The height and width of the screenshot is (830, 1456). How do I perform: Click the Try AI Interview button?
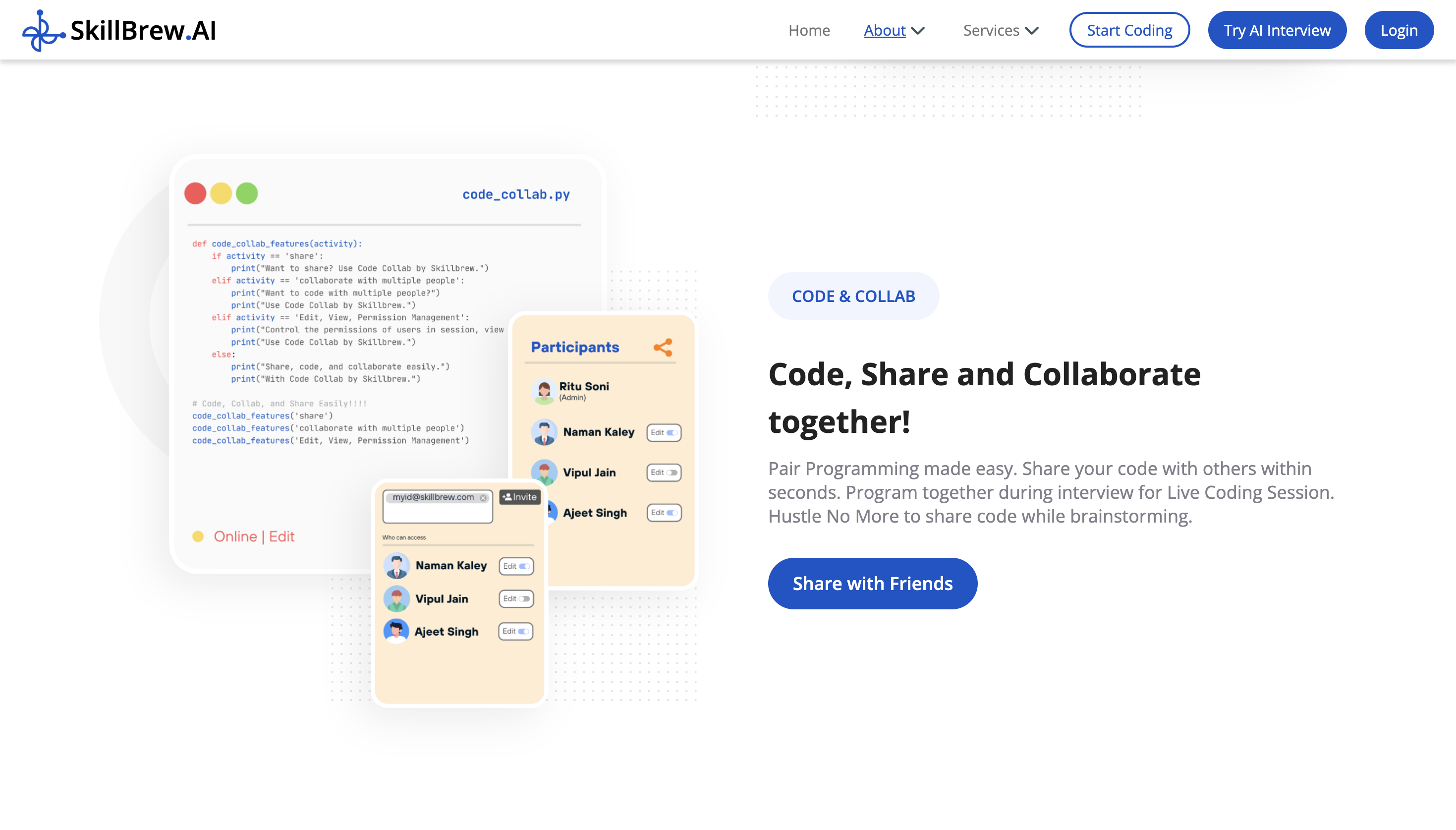(1277, 30)
